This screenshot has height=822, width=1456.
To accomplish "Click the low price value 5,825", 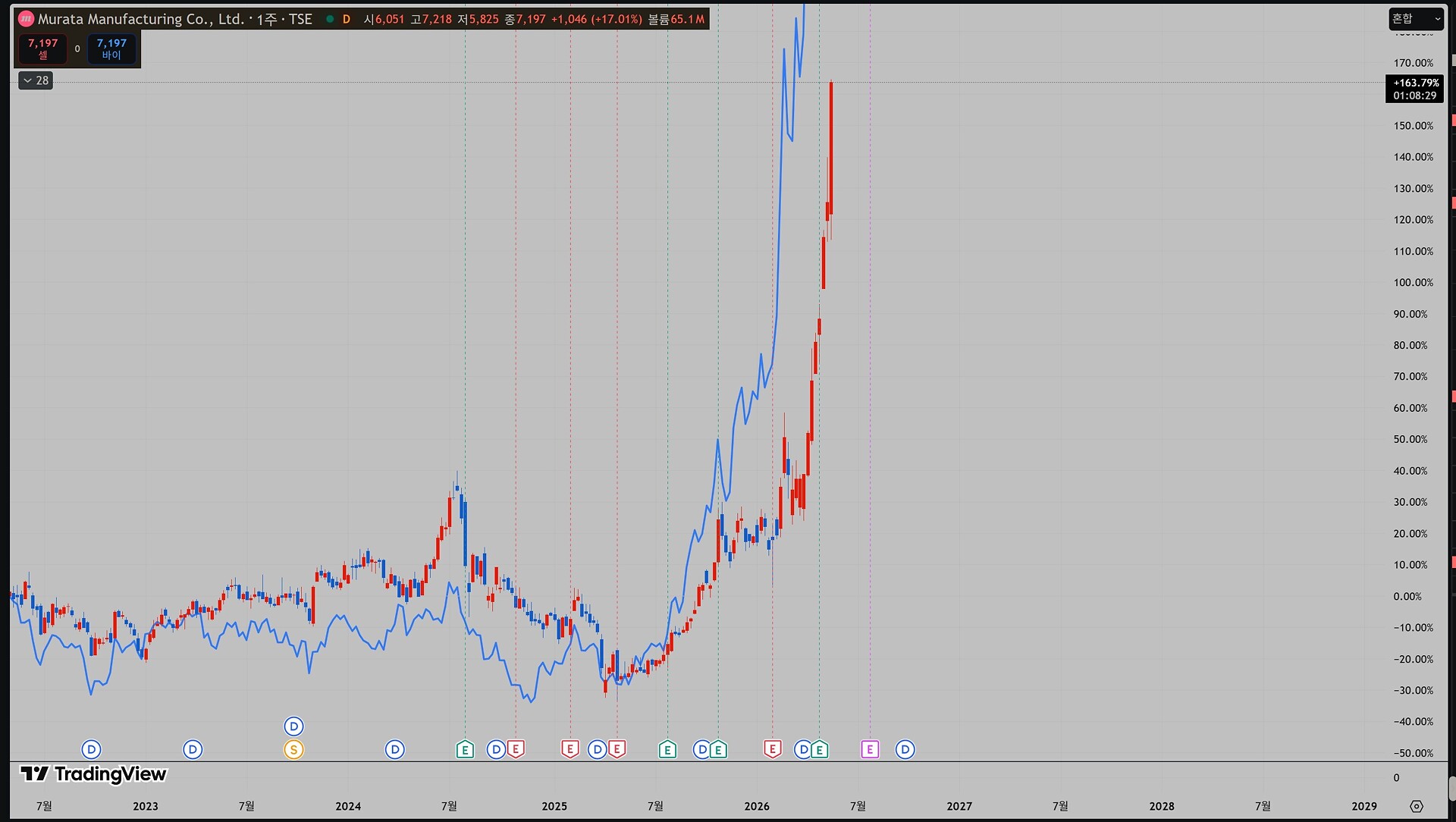I will pyautogui.click(x=484, y=19).
